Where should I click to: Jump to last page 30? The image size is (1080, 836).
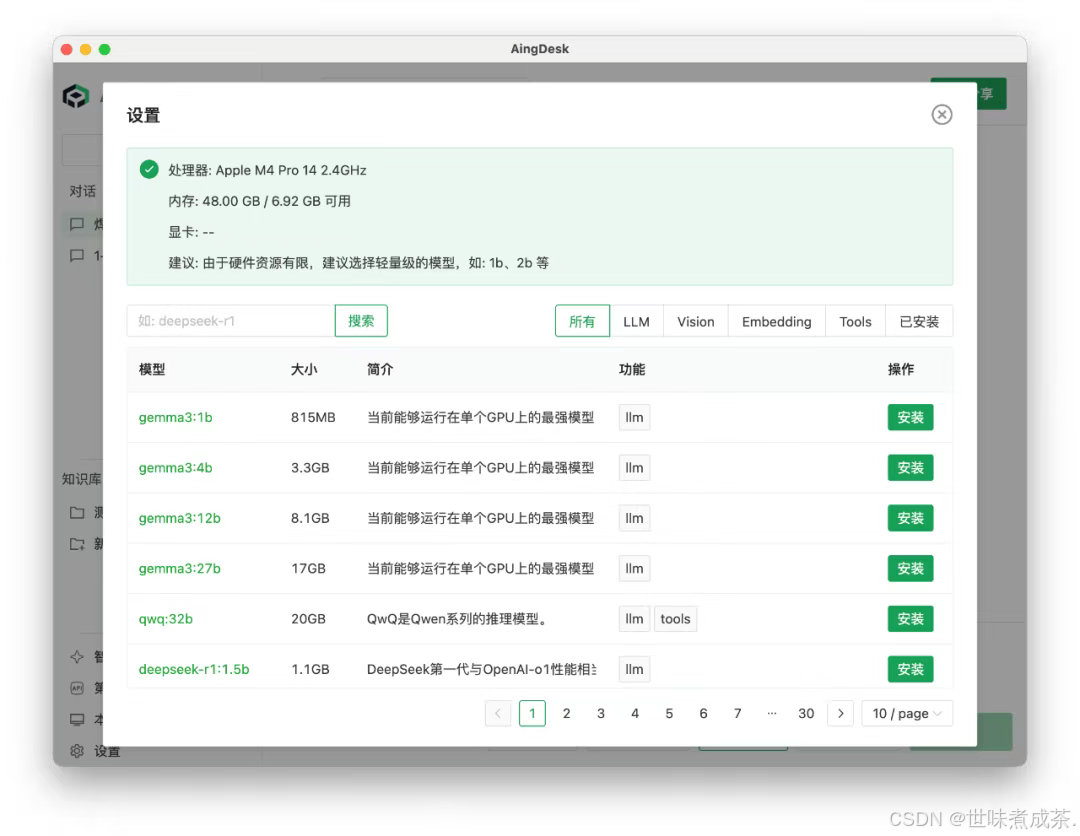point(806,713)
